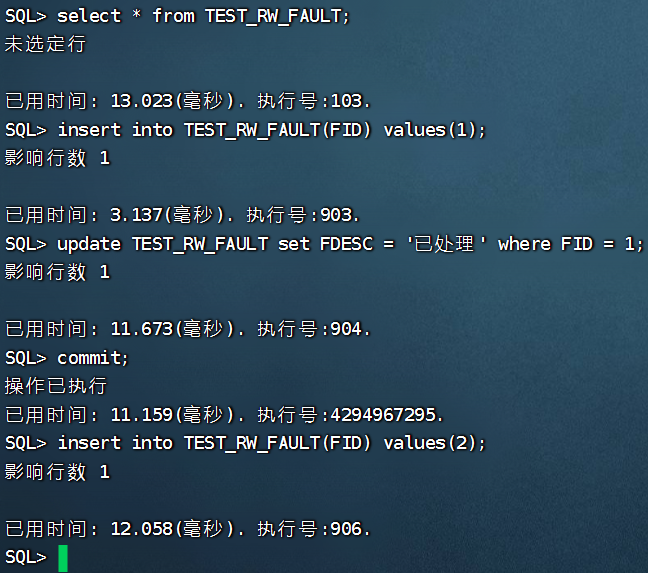Click the green cursor at the last SQL prompt
This screenshot has height=573, width=648.
(63, 558)
